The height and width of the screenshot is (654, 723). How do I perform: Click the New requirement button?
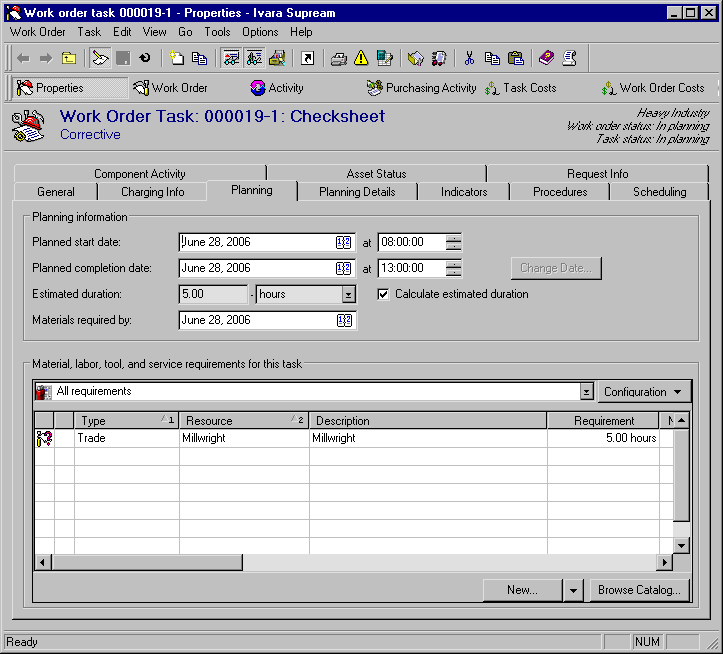pos(522,590)
